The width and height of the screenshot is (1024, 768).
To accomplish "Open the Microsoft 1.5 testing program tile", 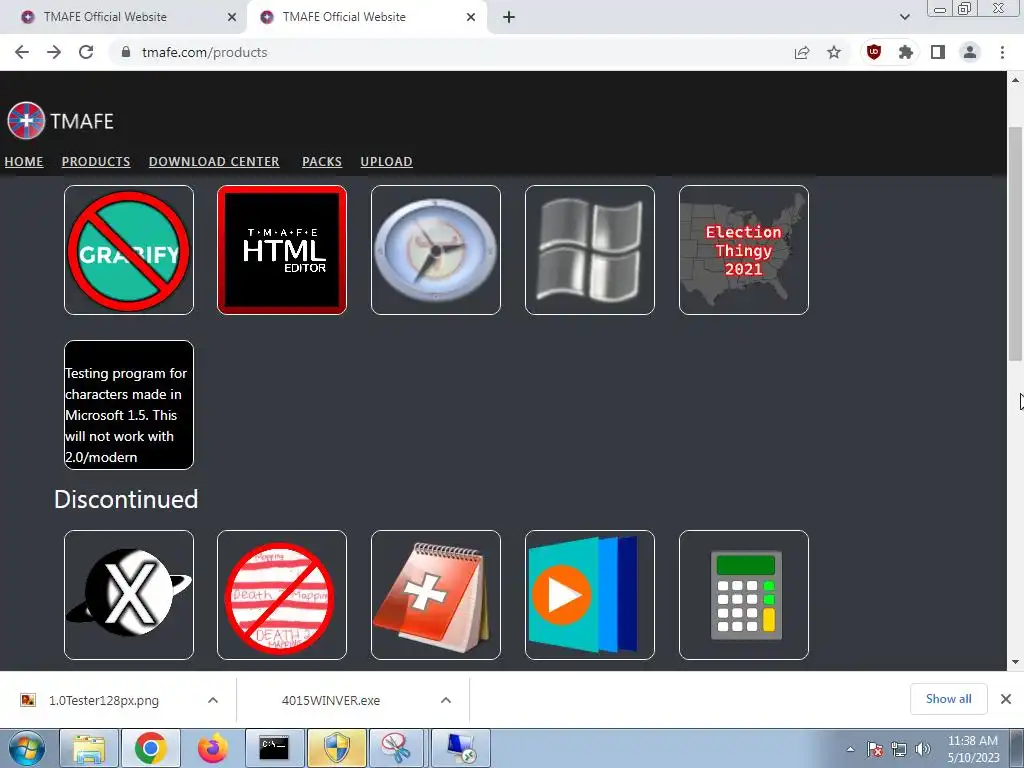I will tap(129, 404).
